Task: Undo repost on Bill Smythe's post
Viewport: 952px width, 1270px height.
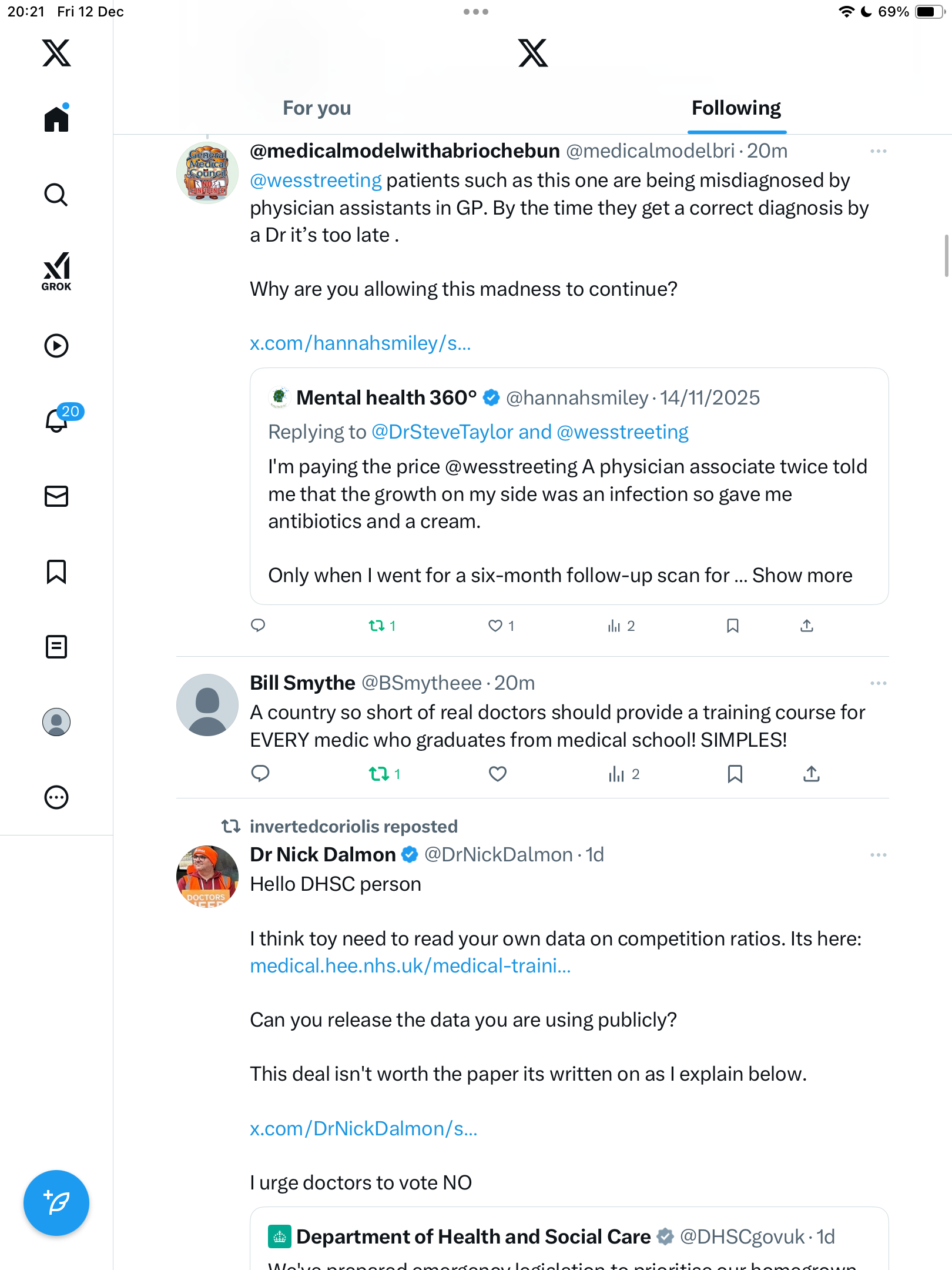Action: pos(380,774)
